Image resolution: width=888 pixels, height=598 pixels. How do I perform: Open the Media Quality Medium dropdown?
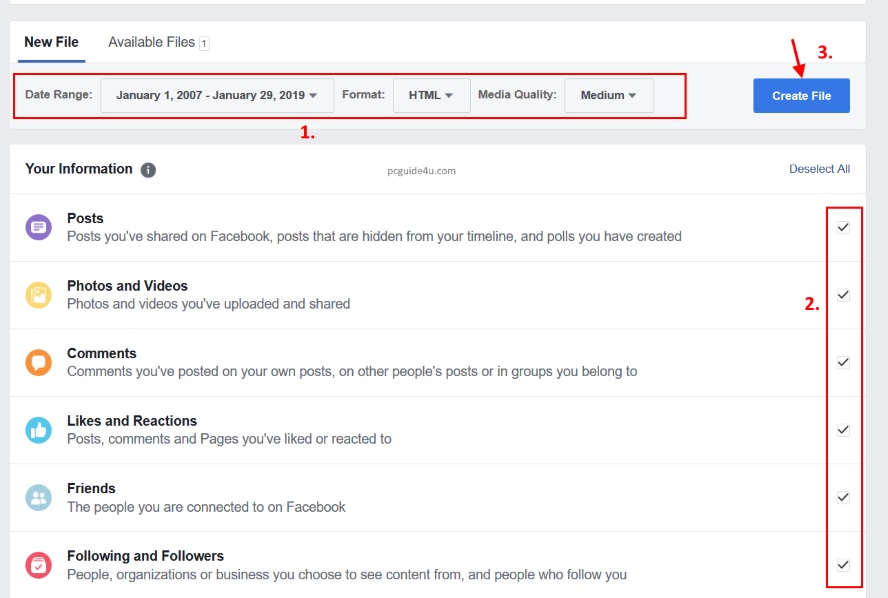click(608, 96)
